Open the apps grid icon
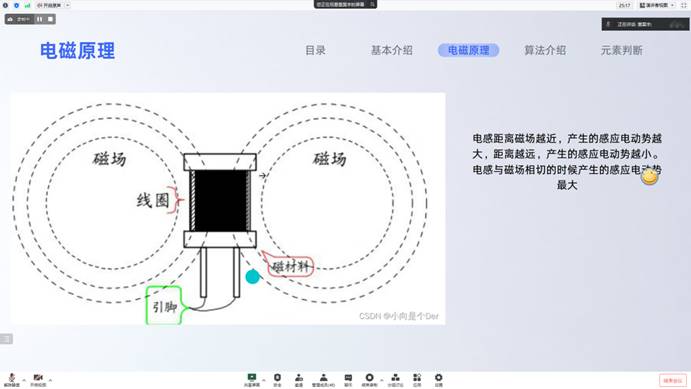The image size is (691, 389). 417,379
